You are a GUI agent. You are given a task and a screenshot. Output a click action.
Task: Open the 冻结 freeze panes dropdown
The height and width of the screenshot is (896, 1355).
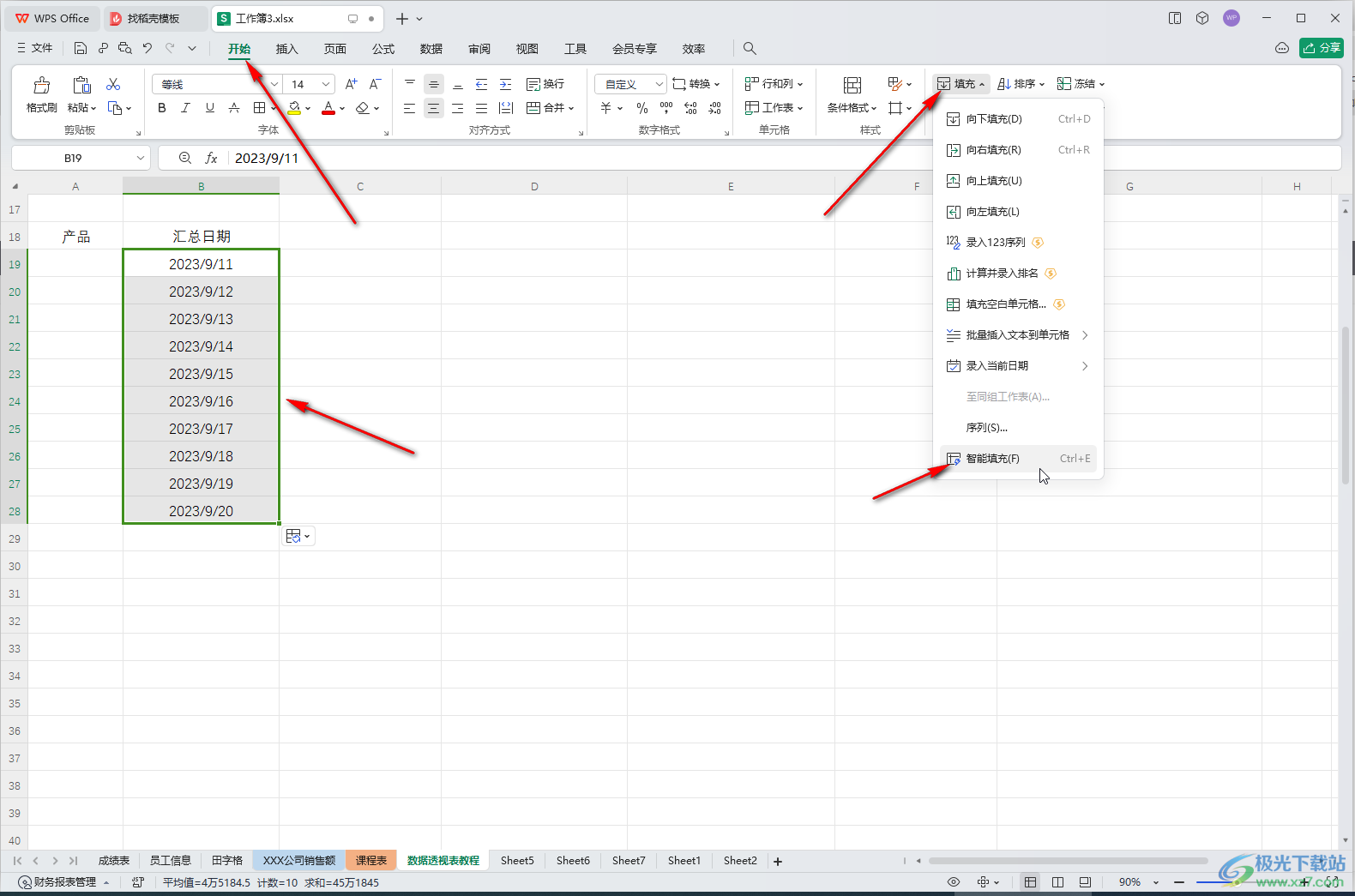[x=1081, y=84]
